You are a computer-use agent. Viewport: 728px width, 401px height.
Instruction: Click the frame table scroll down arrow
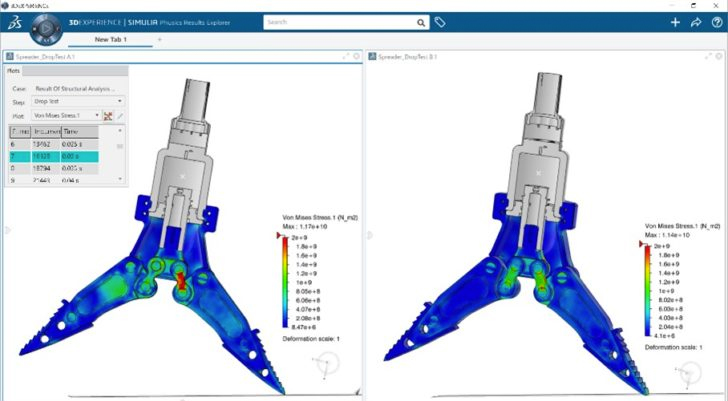[x=120, y=179]
